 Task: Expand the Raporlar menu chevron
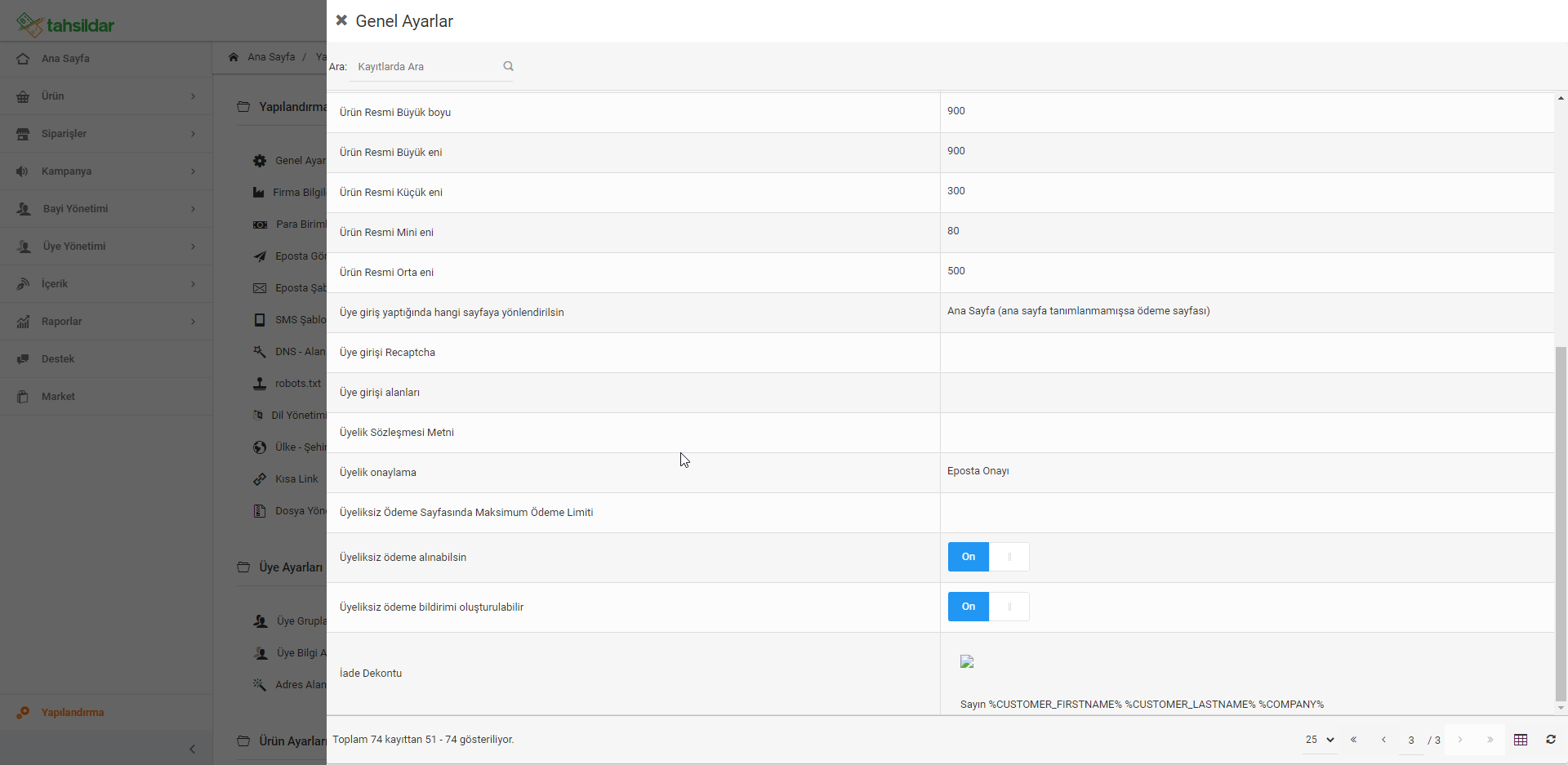click(x=193, y=322)
